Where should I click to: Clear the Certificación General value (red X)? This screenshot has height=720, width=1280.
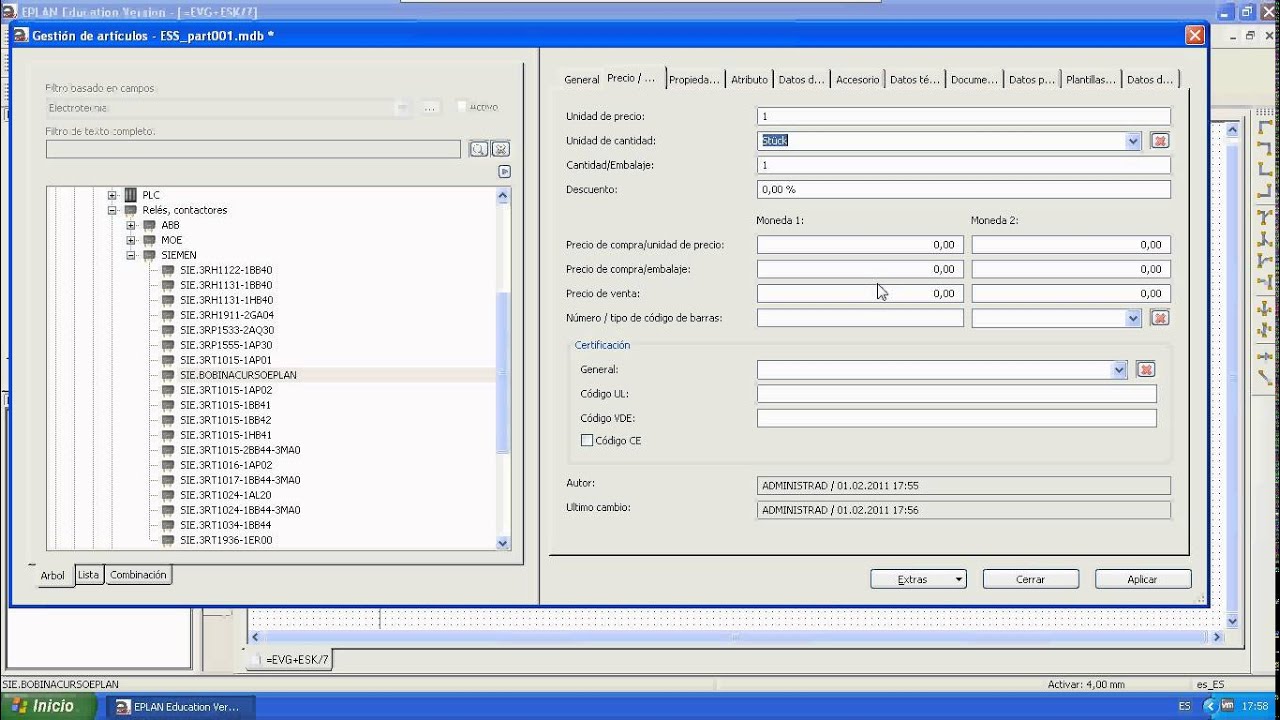coord(1146,370)
